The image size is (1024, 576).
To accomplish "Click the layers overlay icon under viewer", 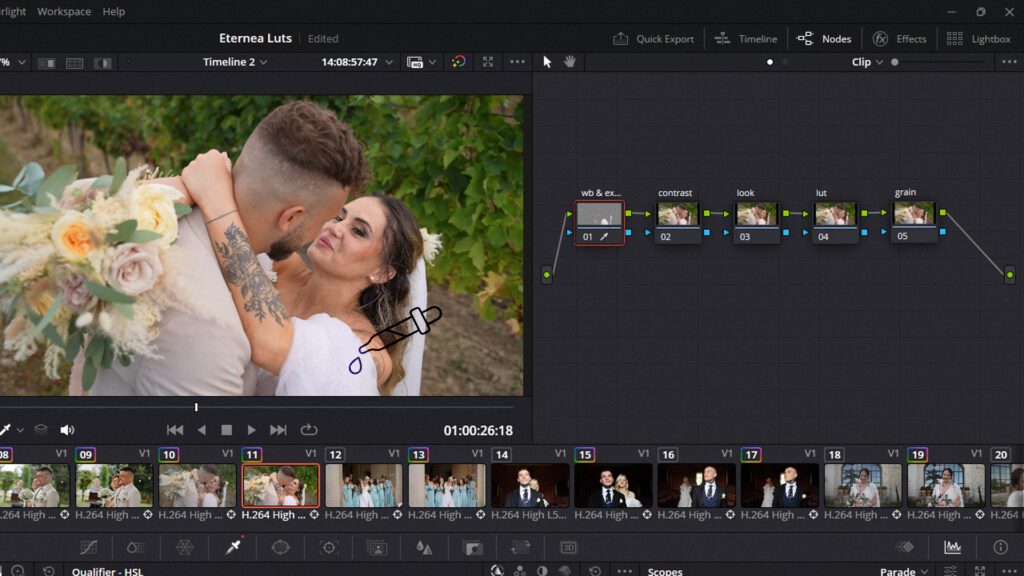I will pyautogui.click(x=40, y=429).
